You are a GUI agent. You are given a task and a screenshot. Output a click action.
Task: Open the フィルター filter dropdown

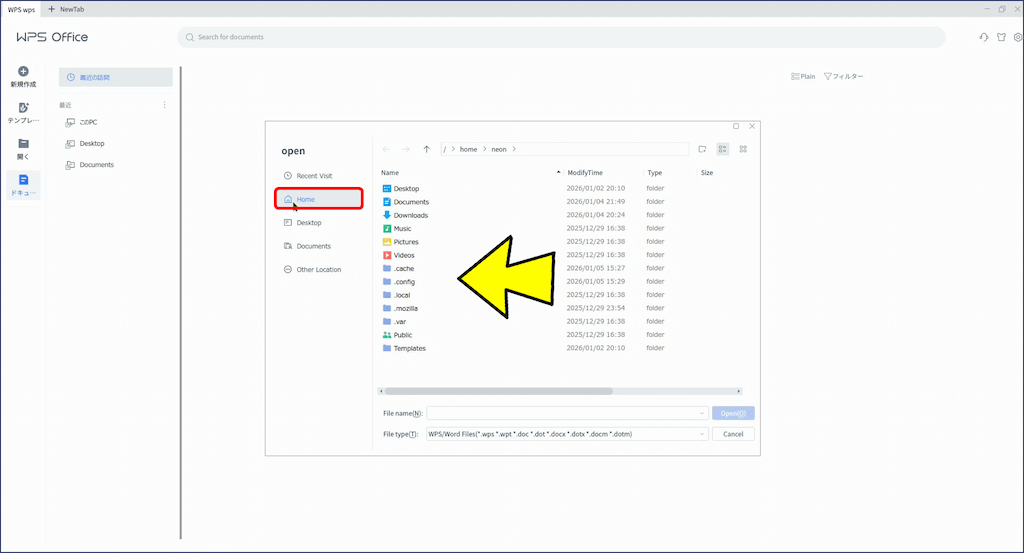843,76
